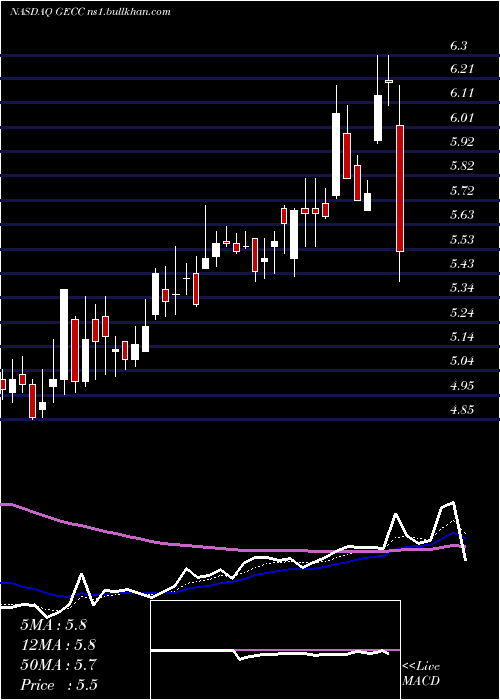Click the Price : 5.5 legend value
500x700 pixels.
[x=59, y=685]
